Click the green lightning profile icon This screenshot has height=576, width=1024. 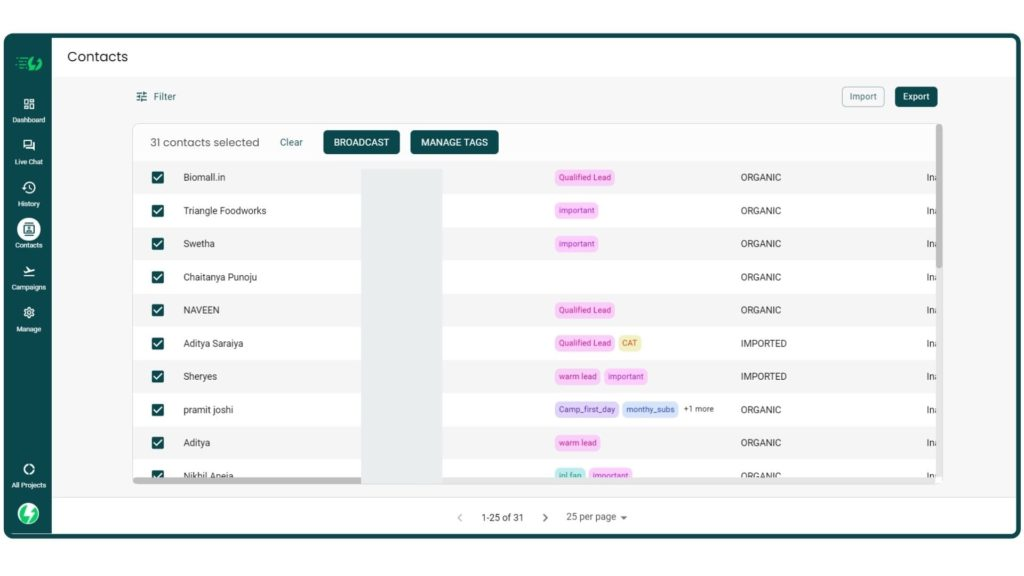pos(28,514)
